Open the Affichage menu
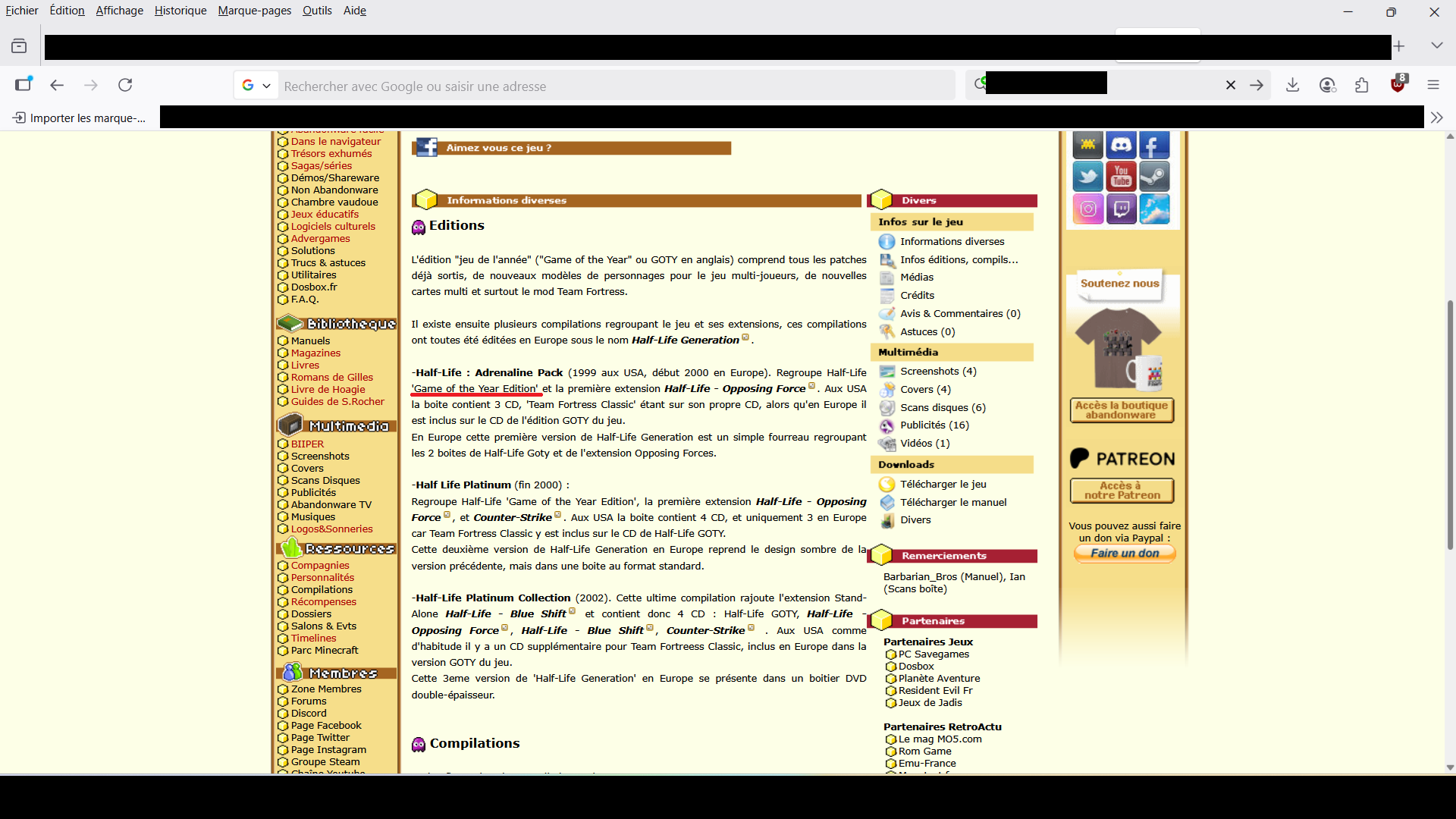1456x819 pixels. point(119,11)
